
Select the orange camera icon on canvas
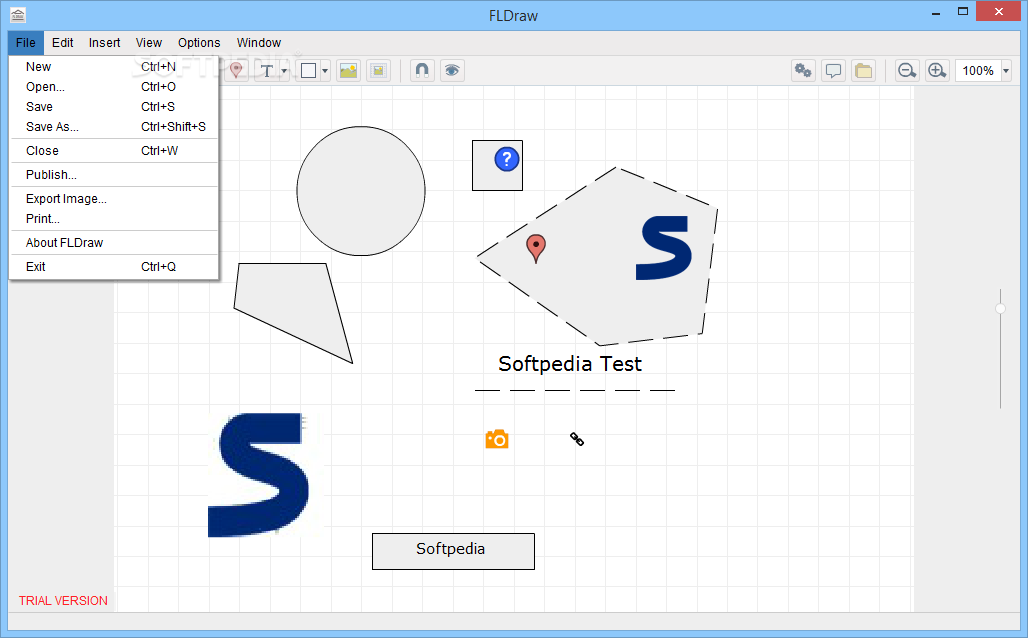(x=497, y=439)
